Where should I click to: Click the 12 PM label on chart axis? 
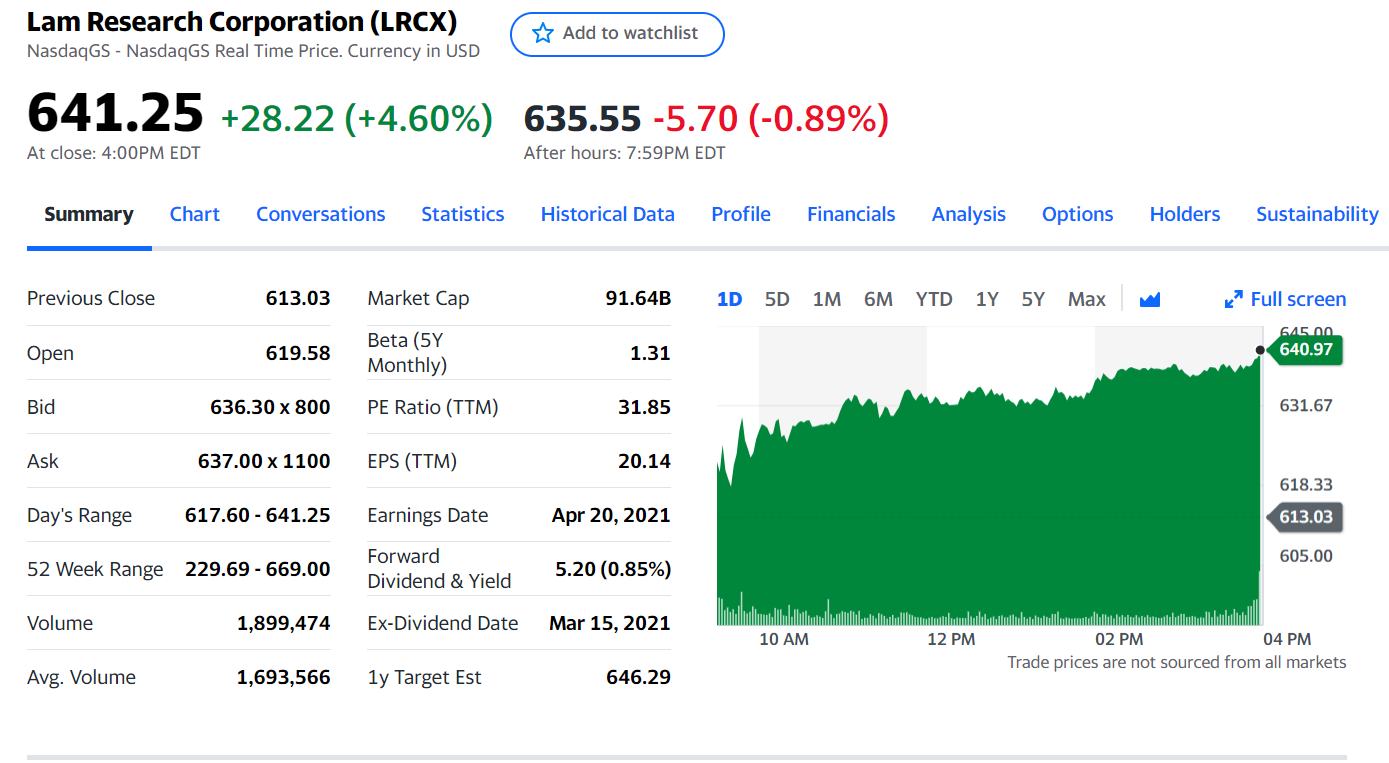951,639
